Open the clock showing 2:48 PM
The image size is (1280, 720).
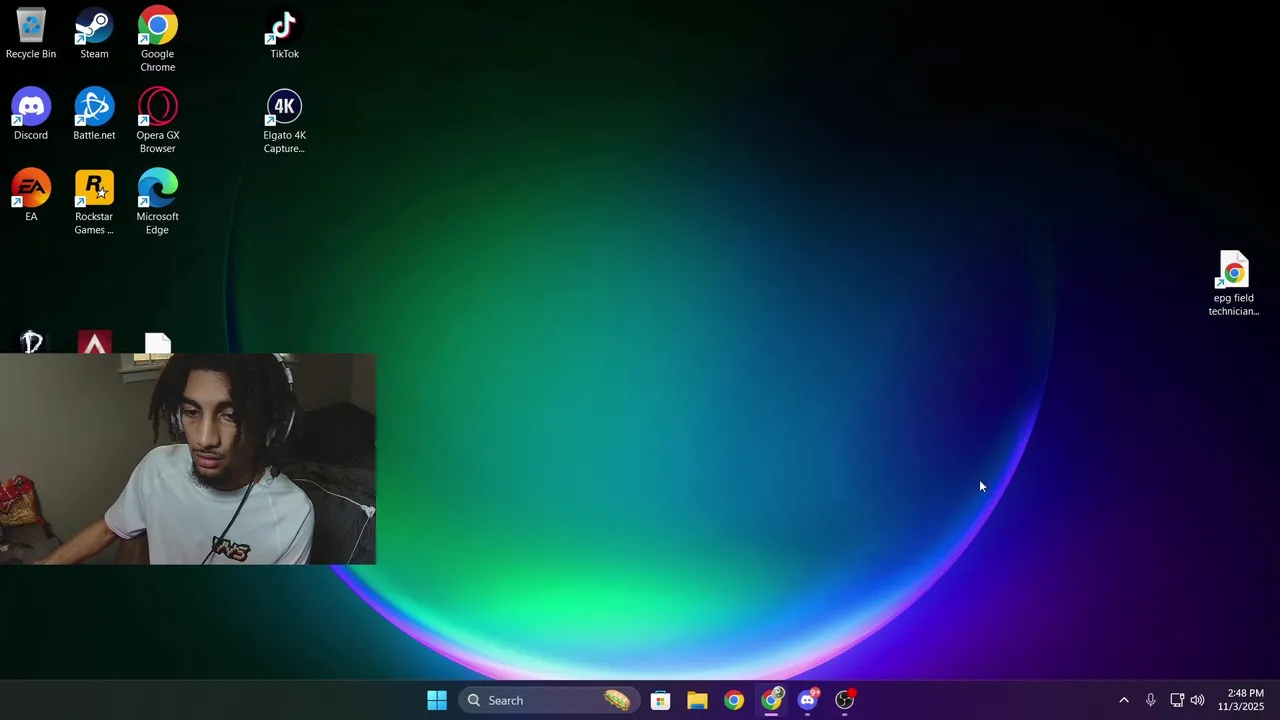pos(1241,700)
